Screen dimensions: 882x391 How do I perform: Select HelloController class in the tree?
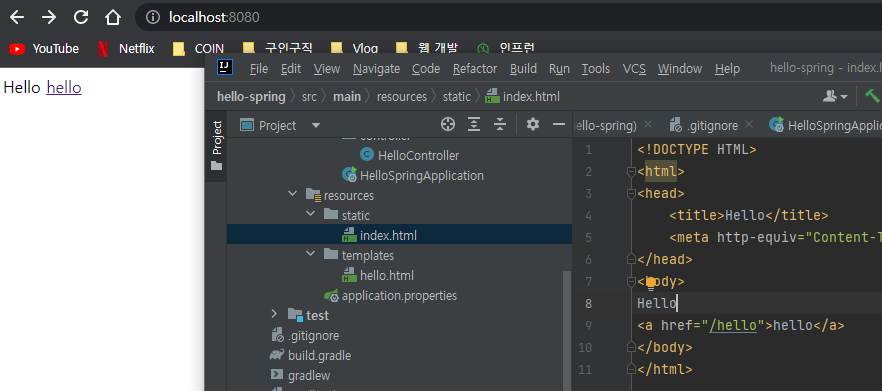pos(410,155)
